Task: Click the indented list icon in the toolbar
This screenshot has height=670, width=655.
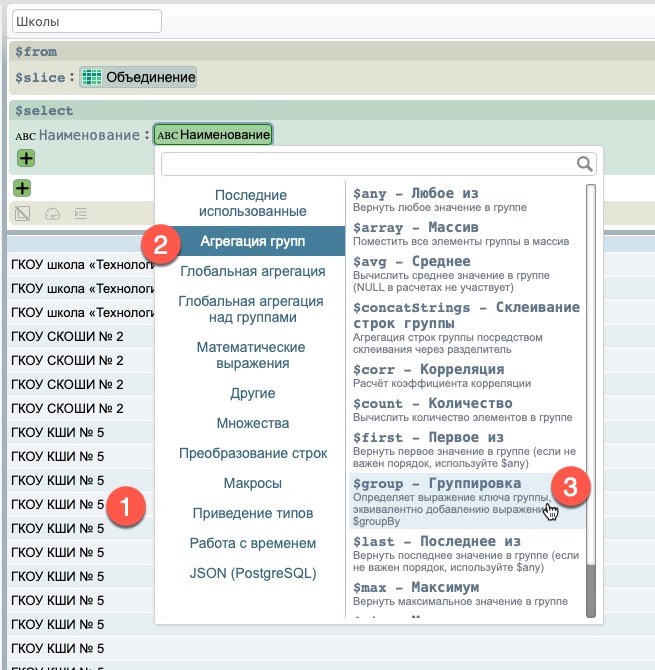Action: click(81, 213)
